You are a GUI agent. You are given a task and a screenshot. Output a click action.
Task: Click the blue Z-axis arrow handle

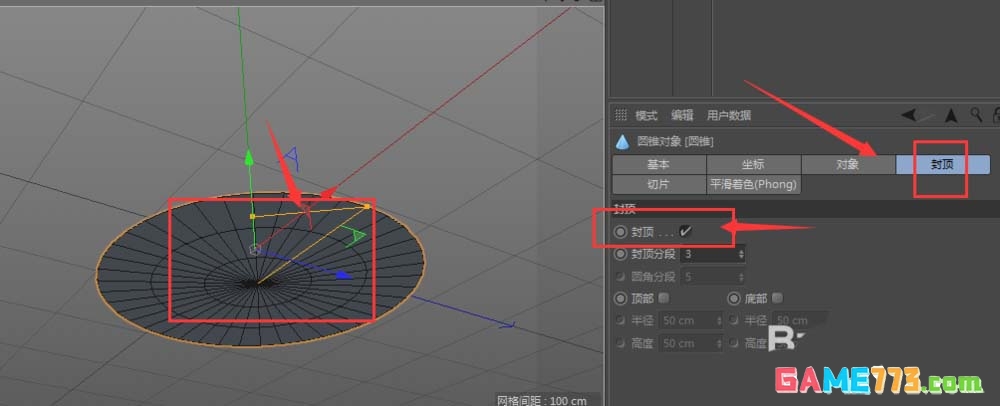(344, 275)
